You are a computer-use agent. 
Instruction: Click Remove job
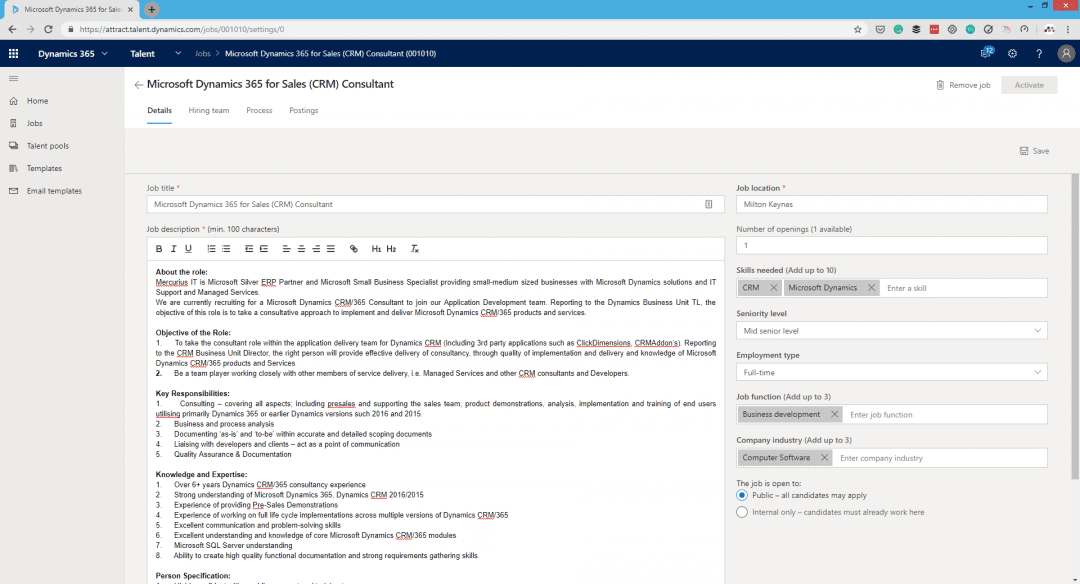[962, 85]
